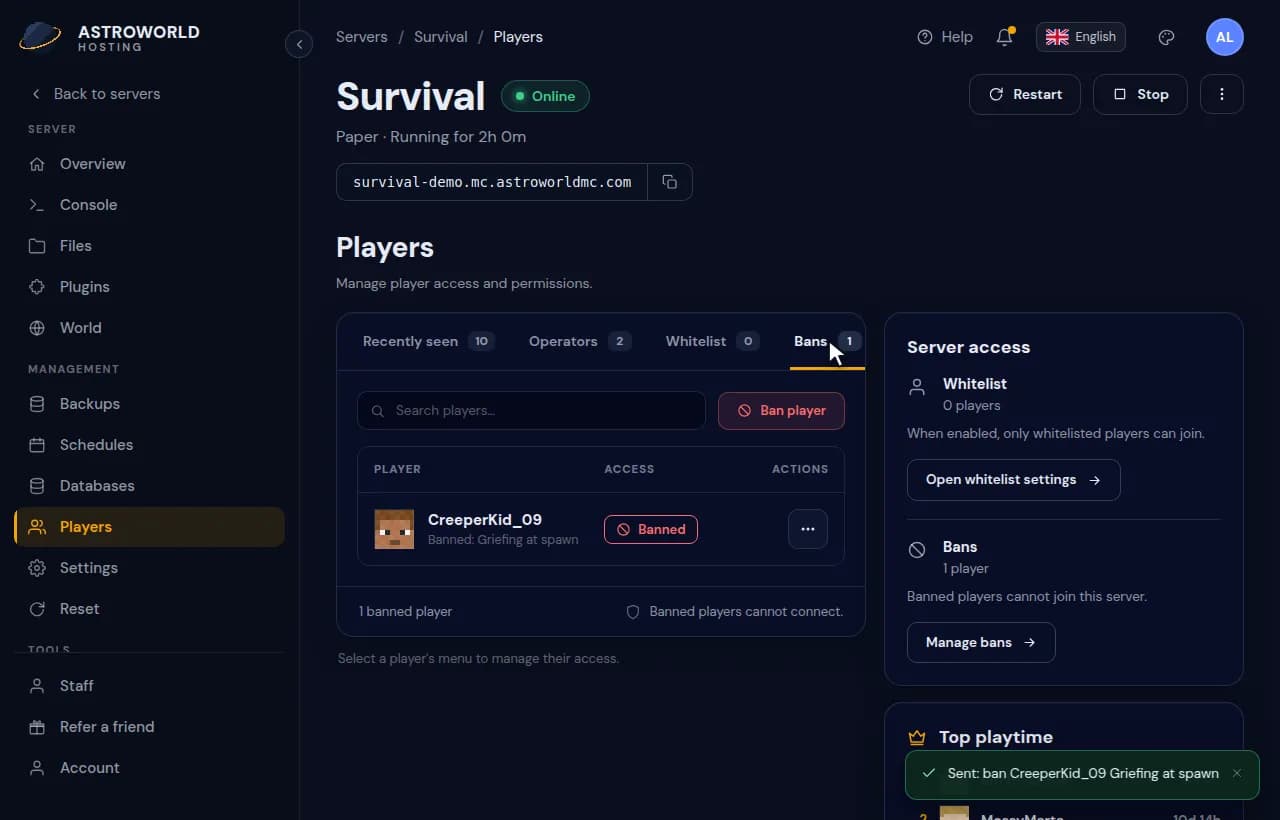This screenshot has height=820, width=1280.
Task: Open the English language selector
Action: [x=1081, y=37]
